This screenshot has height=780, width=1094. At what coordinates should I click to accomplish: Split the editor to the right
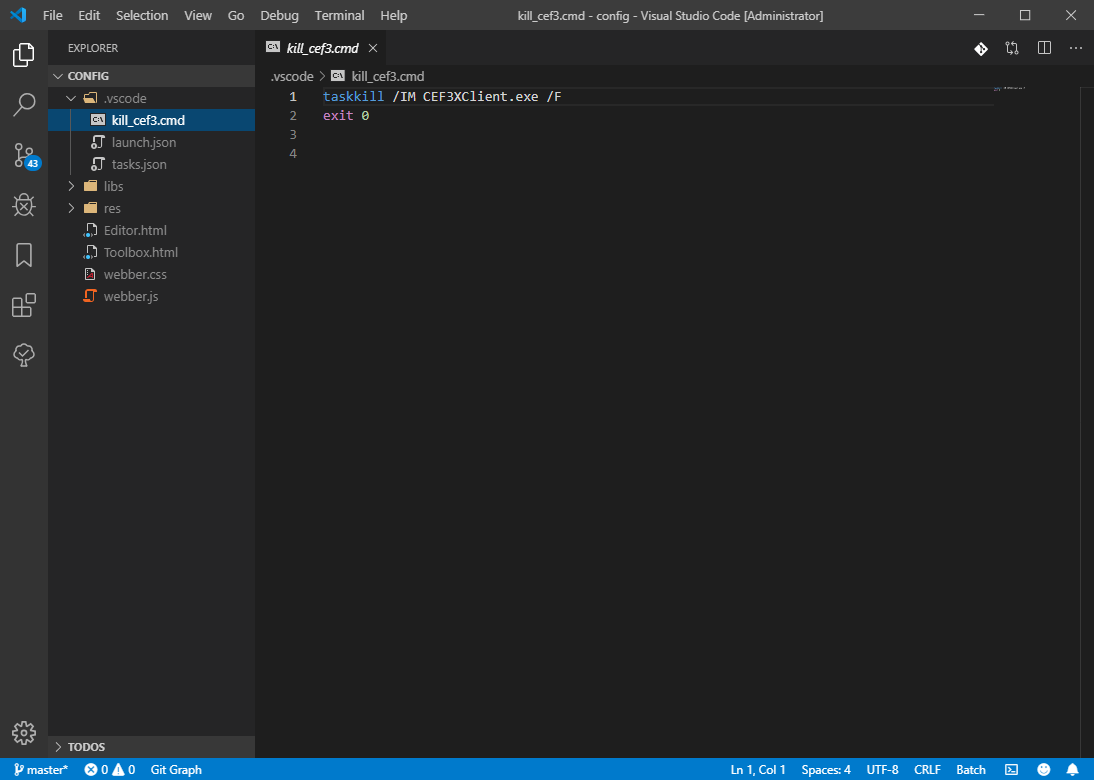click(1044, 48)
